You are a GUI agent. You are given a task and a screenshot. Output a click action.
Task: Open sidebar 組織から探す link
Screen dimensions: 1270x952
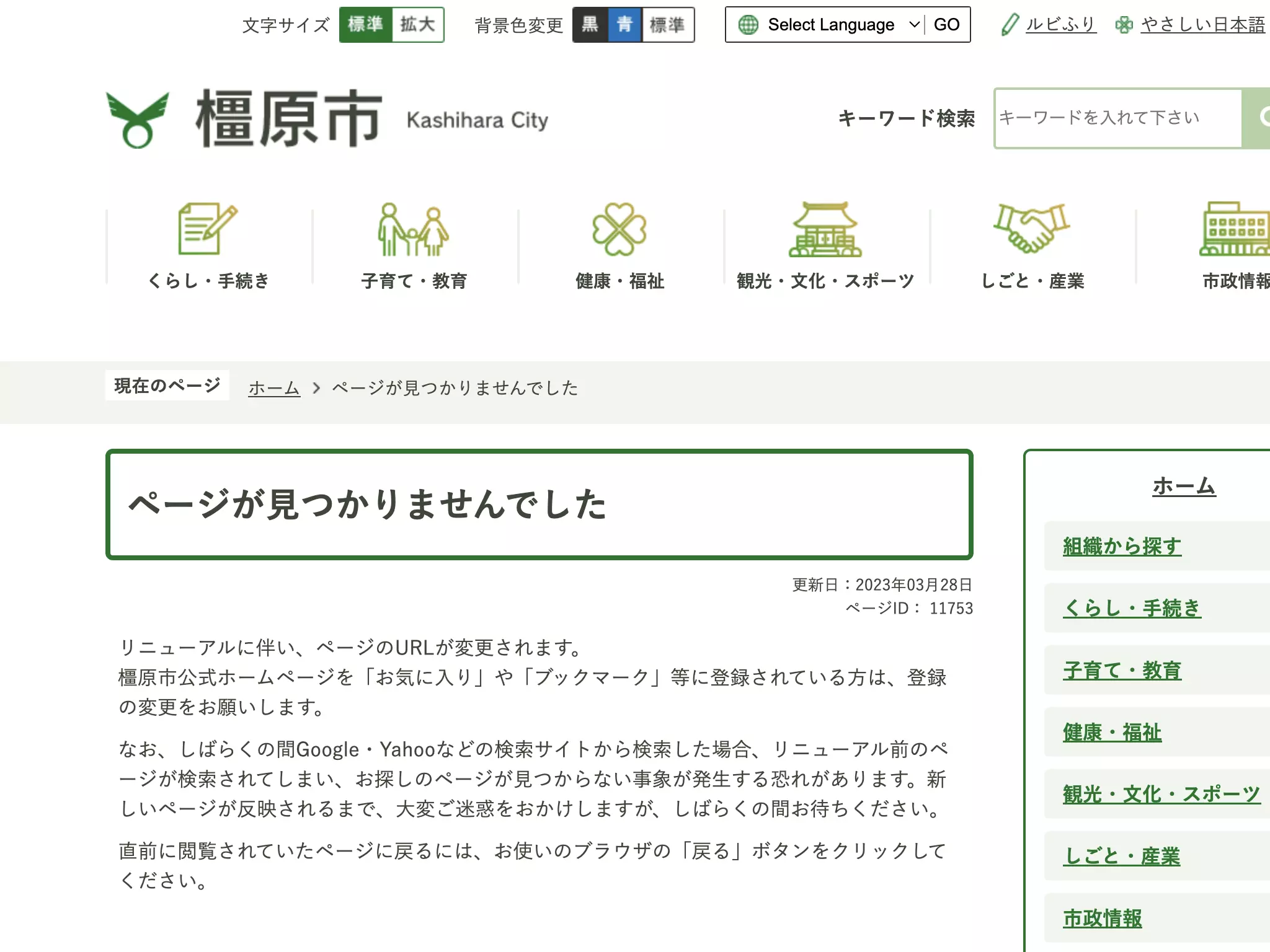tap(1122, 546)
